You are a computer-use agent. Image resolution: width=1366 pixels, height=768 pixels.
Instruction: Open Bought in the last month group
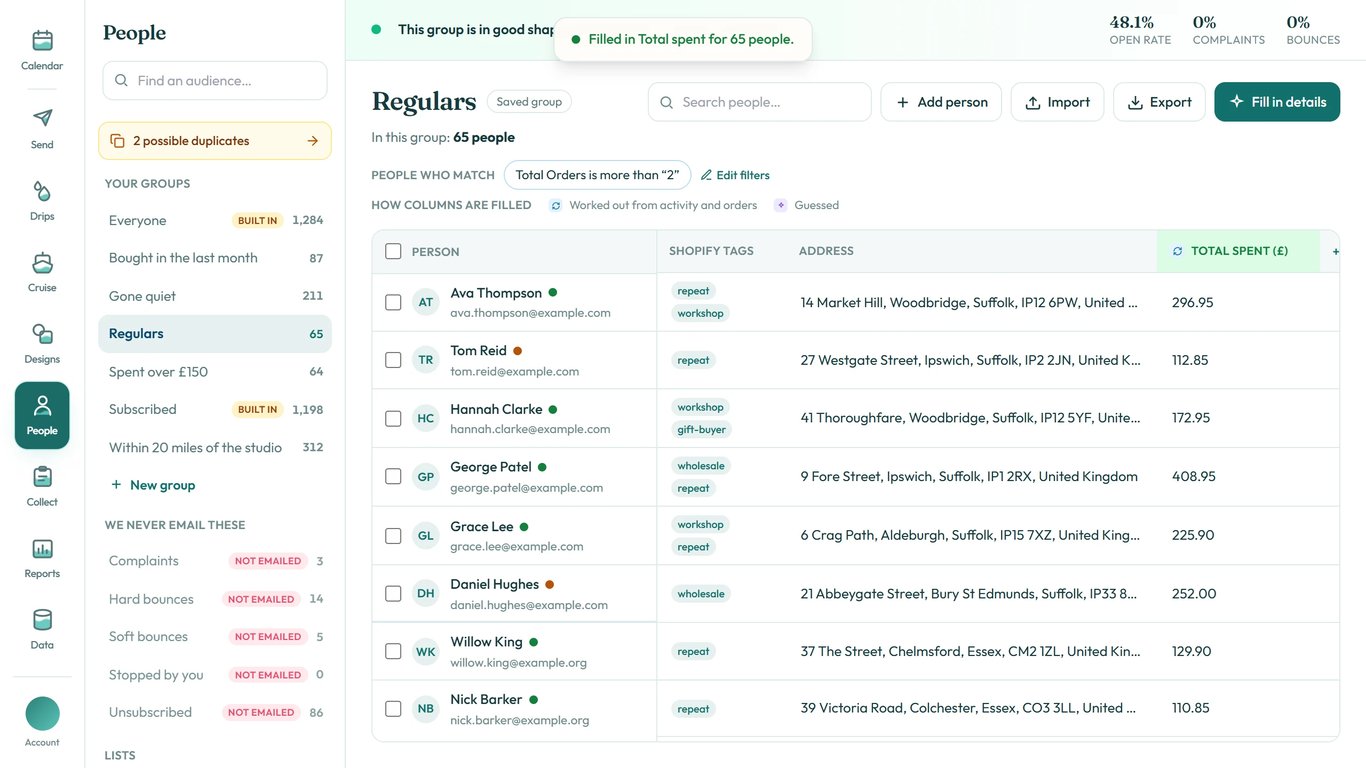click(215, 258)
